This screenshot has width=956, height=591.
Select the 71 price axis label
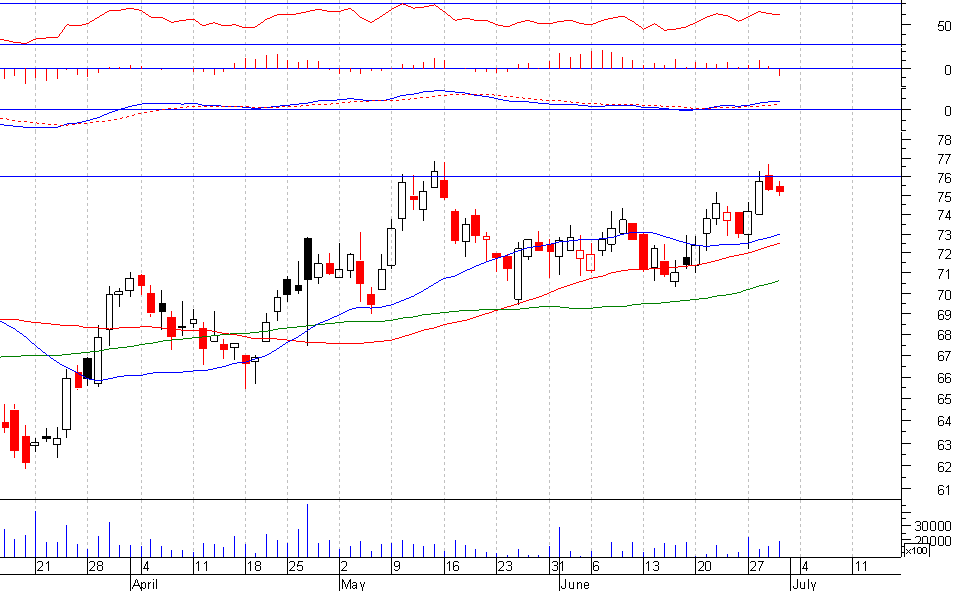coord(944,274)
